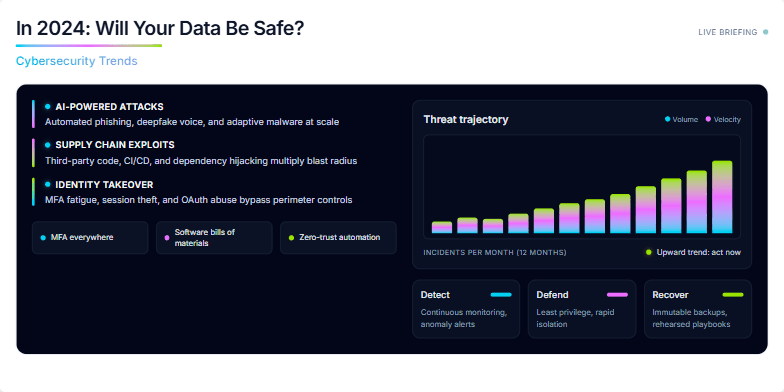Click the IDENTITY TAKEOVER heading
The width and height of the screenshot is (784, 392).
click(104, 184)
